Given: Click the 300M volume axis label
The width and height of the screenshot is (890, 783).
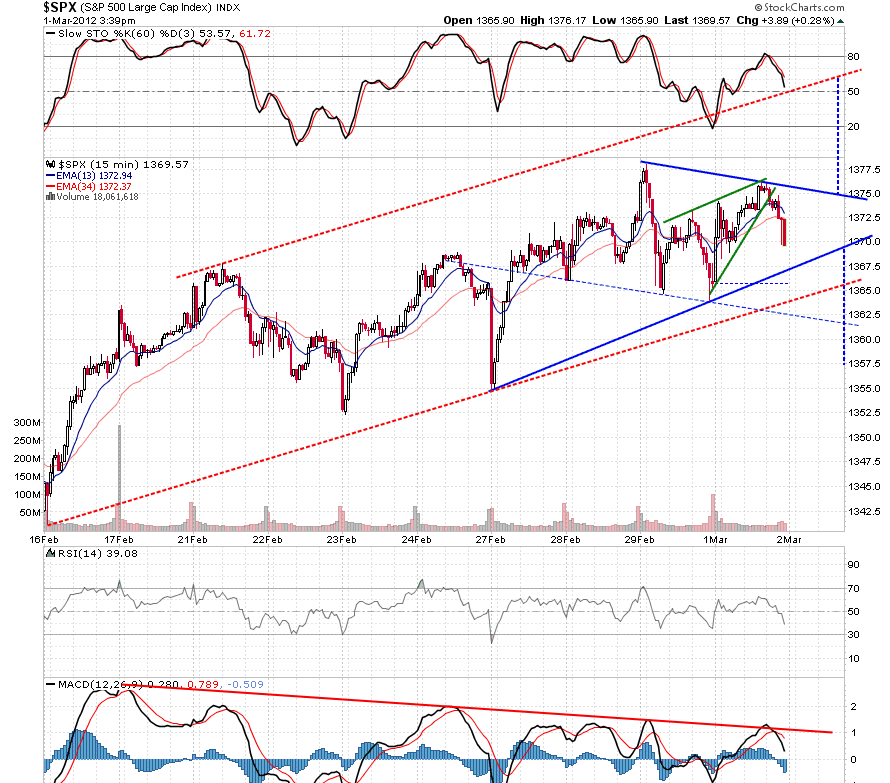Looking at the screenshot, I should (x=27, y=423).
